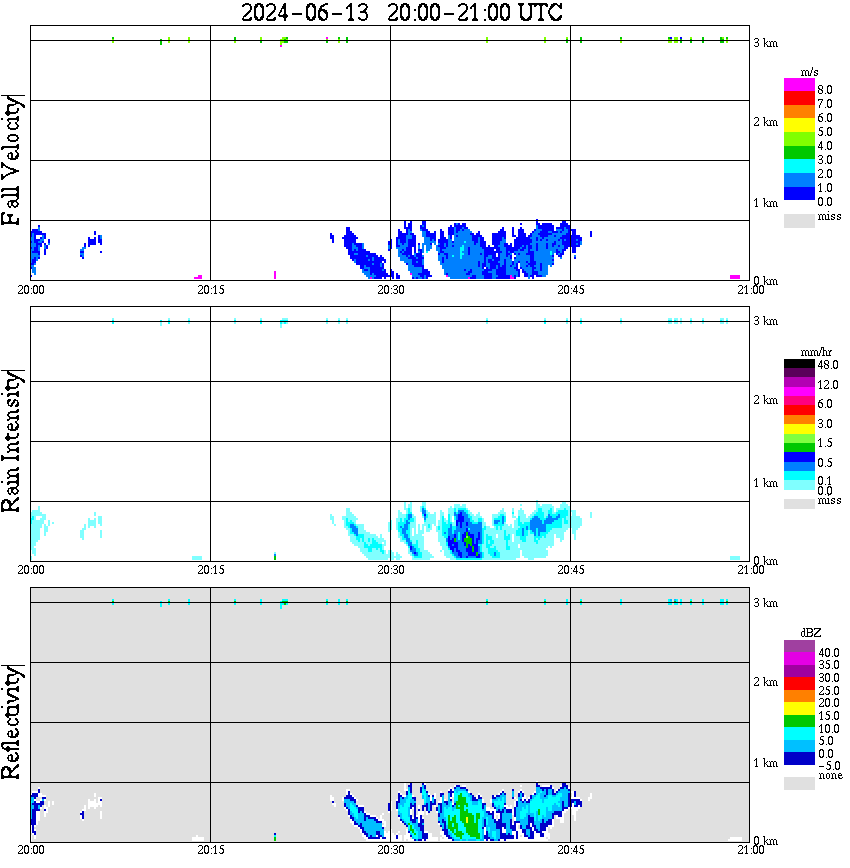Click the dBZ unit label above reflectivity legend
Viewport: 850px width, 868px height.
coord(810,633)
